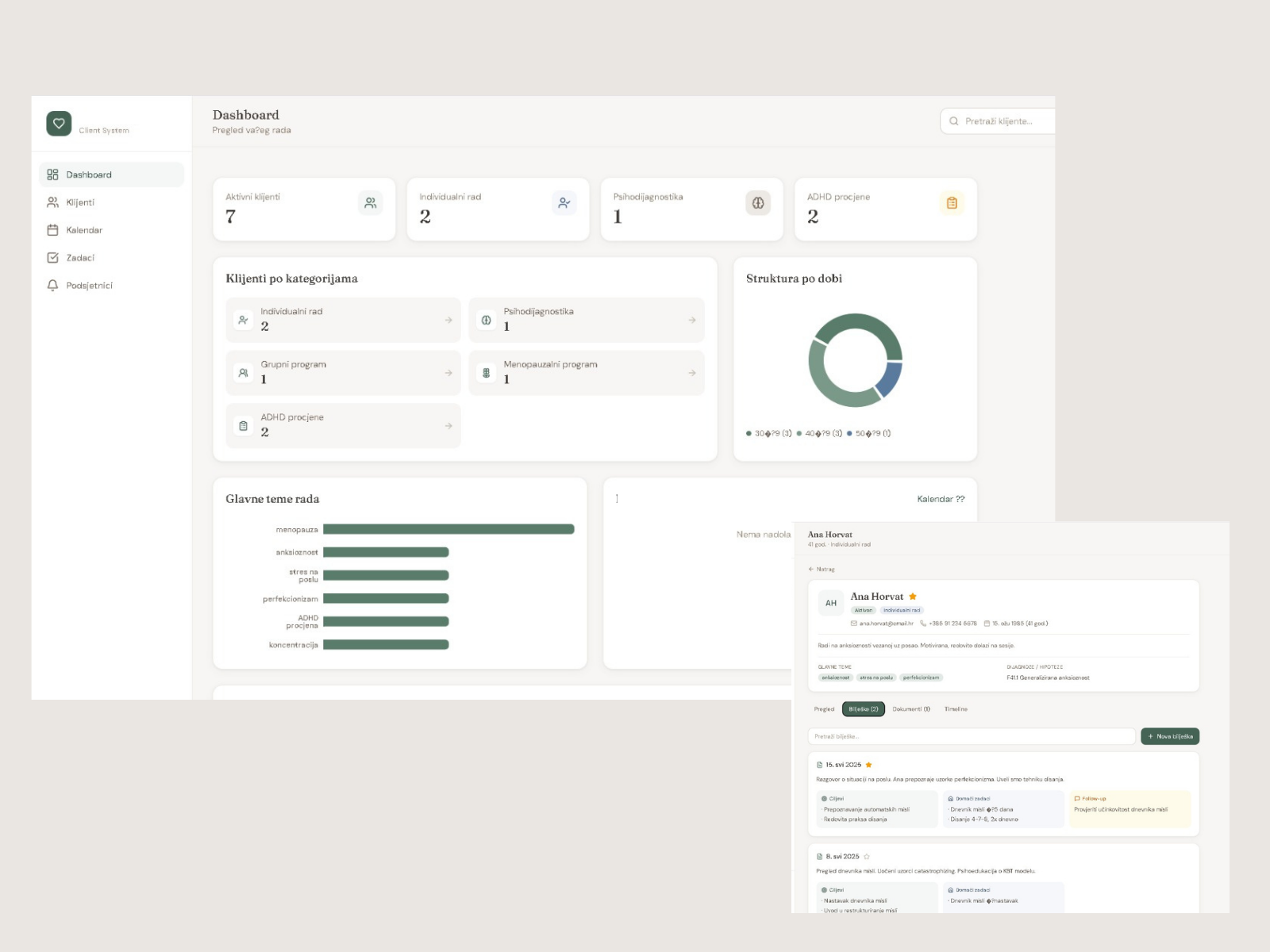Unstar the 15. svi 2025 note

click(x=869, y=765)
